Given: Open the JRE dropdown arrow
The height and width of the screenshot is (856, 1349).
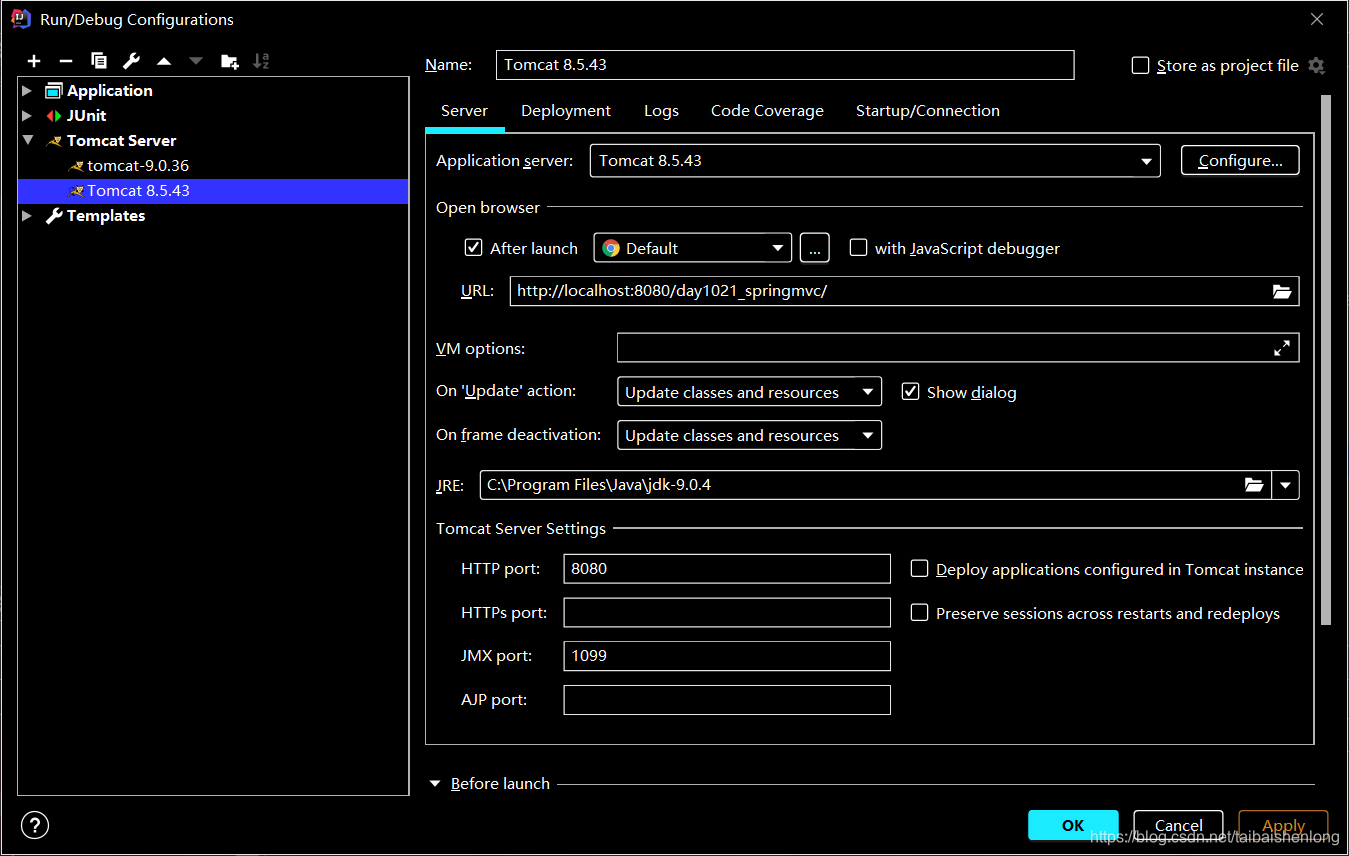Looking at the screenshot, I should tap(1285, 485).
